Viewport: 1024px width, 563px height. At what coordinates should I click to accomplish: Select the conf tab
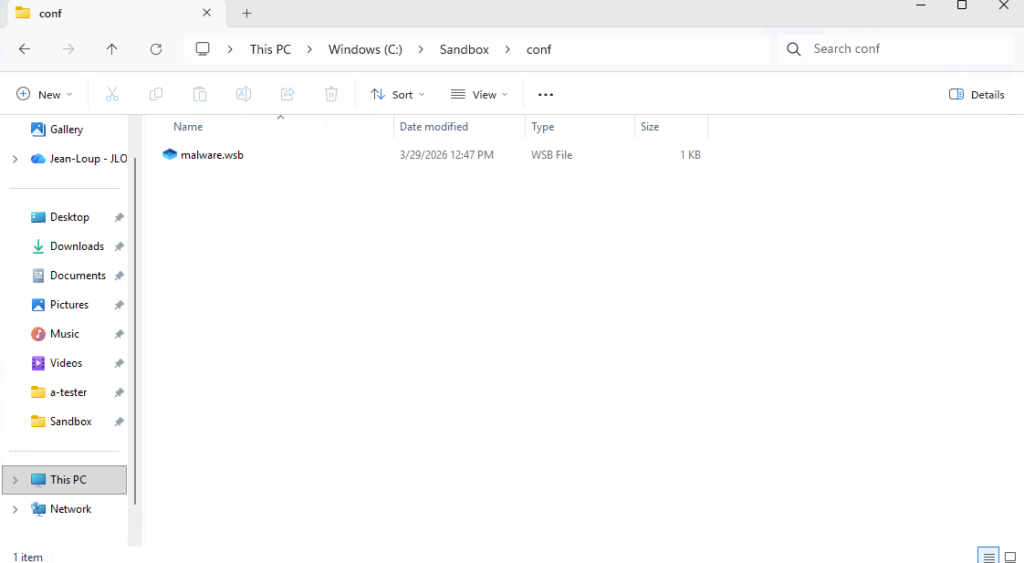pos(116,13)
